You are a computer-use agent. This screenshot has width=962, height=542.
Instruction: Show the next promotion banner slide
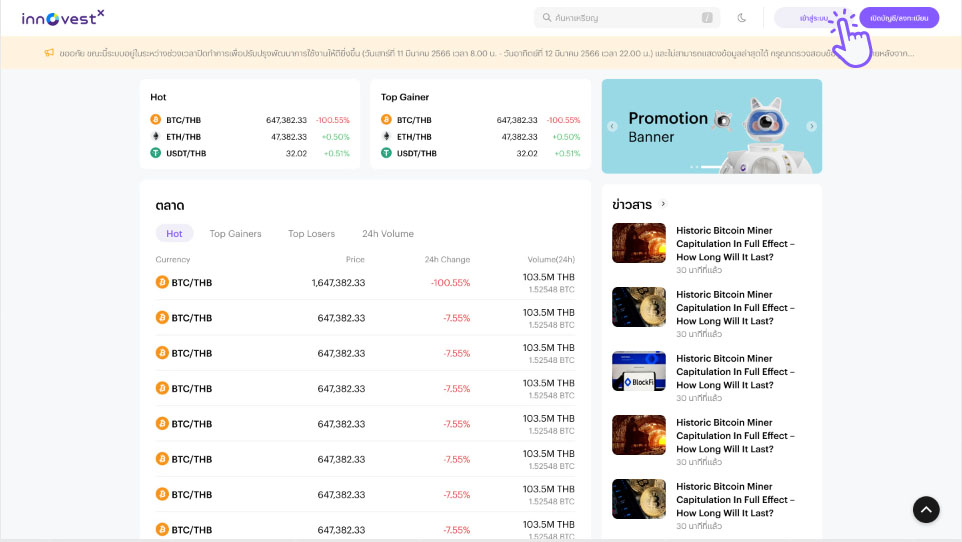coord(812,126)
